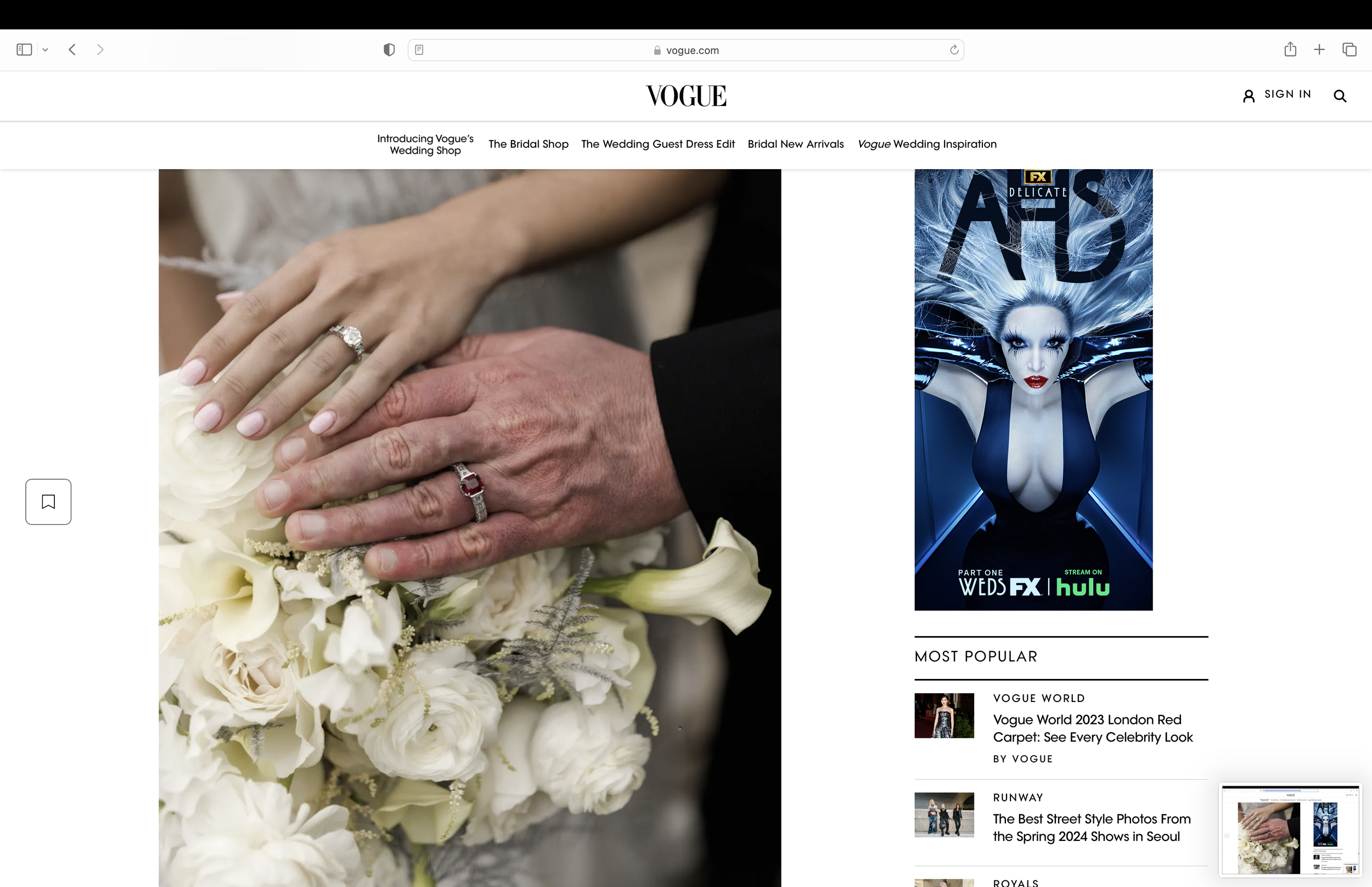
Task: Select The Bridal Shop menu item
Action: [x=528, y=144]
